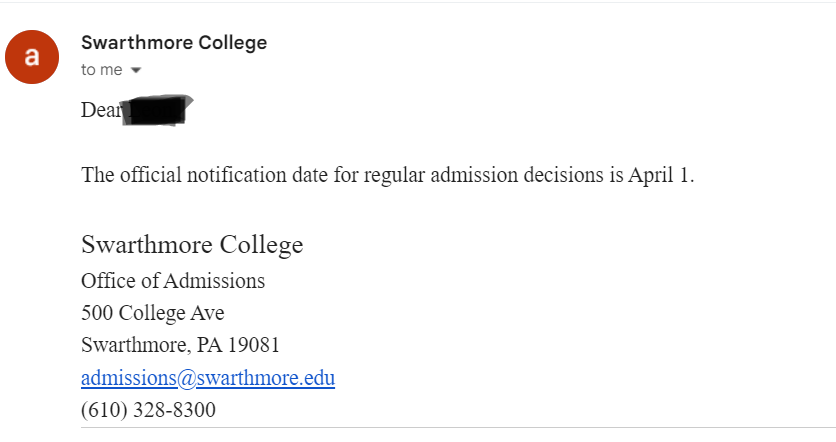Click the 19081 zip code
This screenshot has height=442, width=836.
tap(255, 345)
